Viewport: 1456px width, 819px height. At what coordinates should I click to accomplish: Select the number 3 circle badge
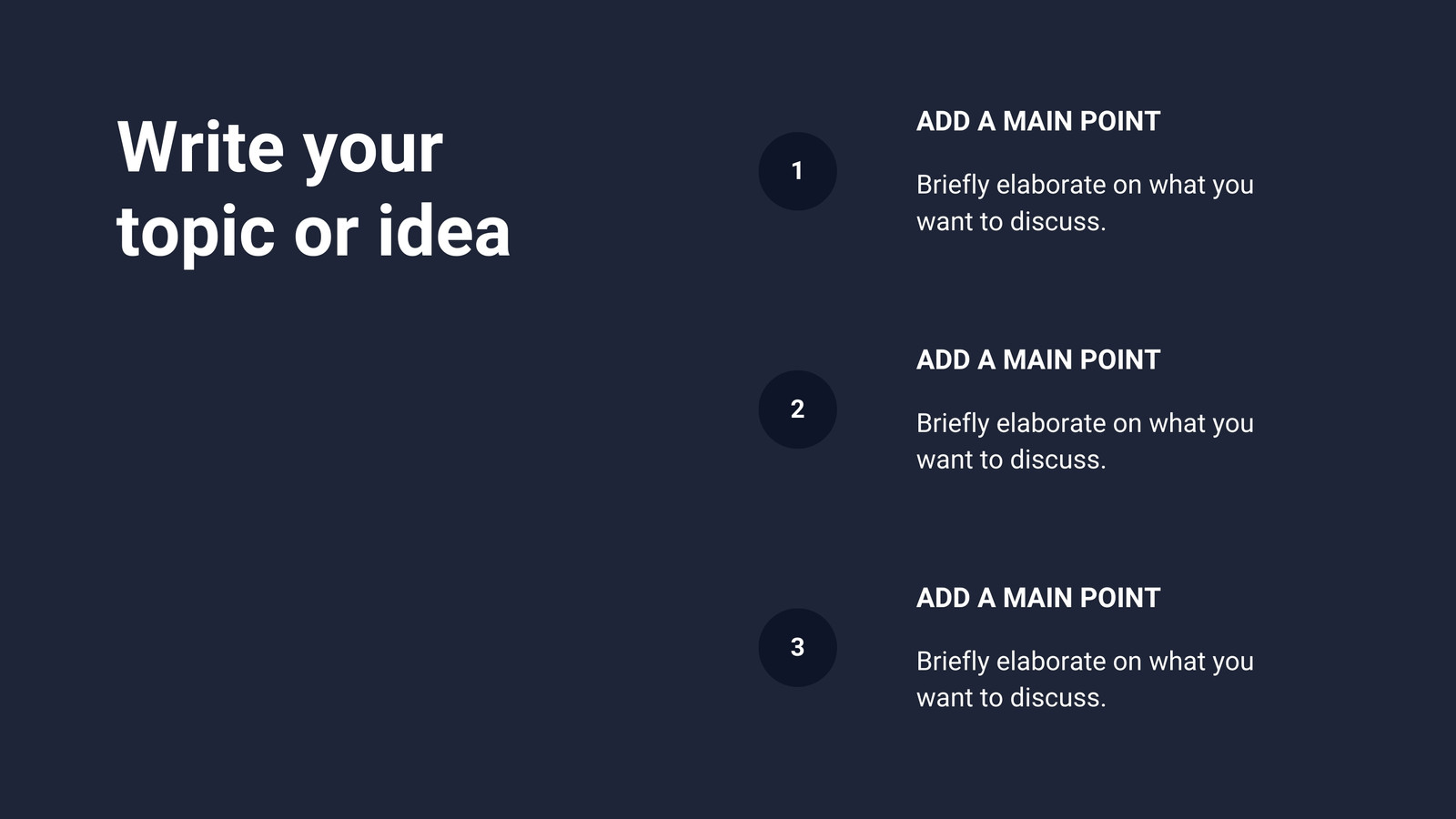point(797,648)
